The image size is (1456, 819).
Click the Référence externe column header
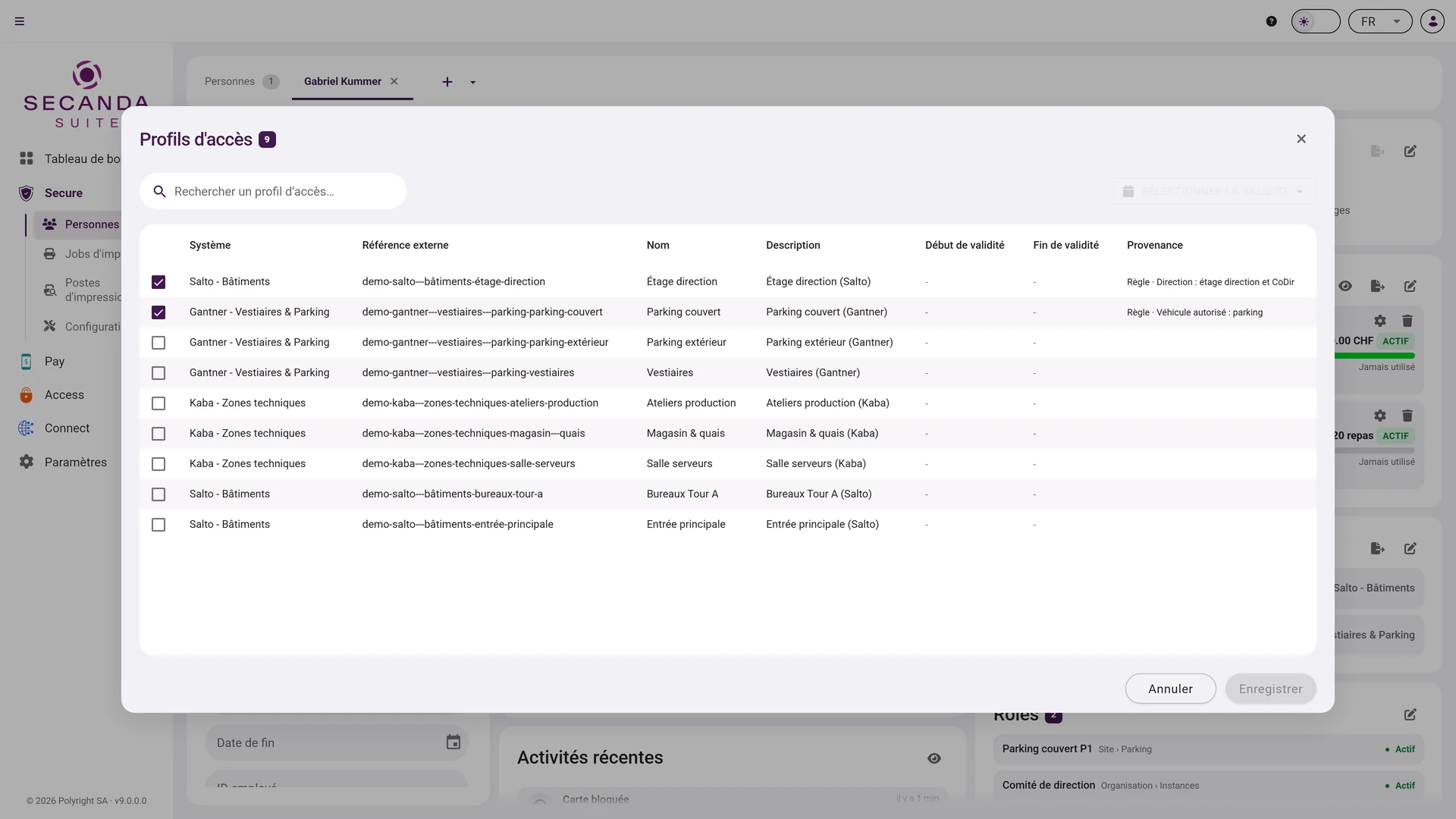click(405, 245)
